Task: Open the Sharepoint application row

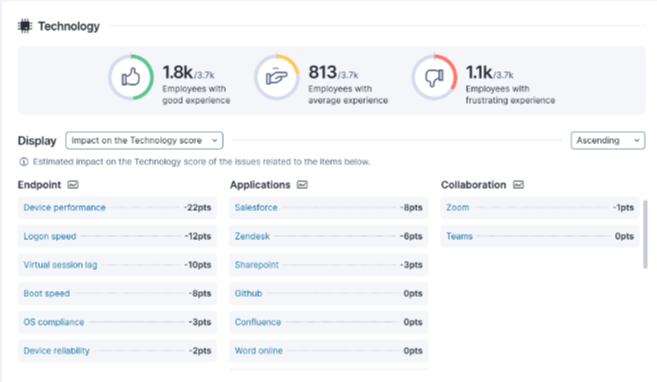Action: click(x=328, y=265)
